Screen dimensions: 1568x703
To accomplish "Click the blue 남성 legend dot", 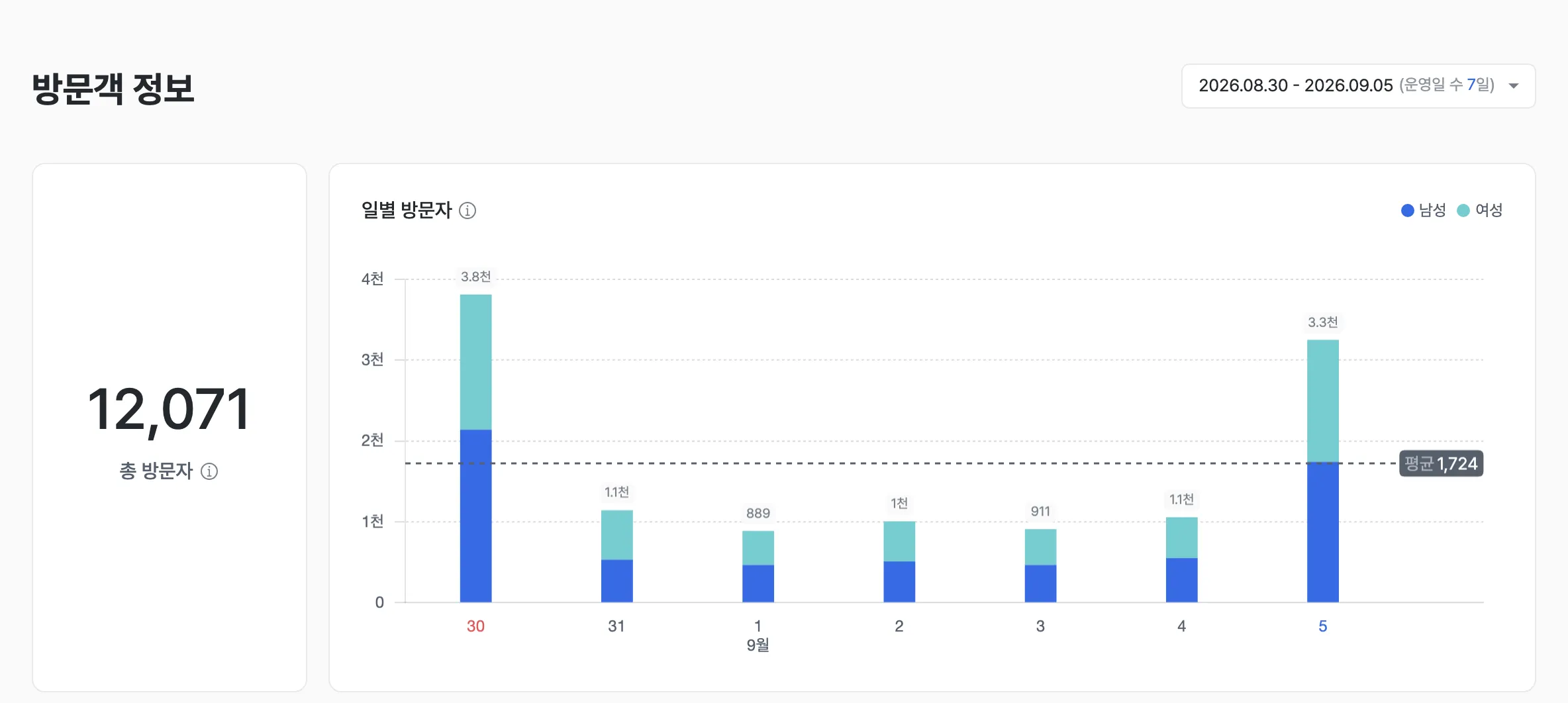I will tap(1408, 211).
